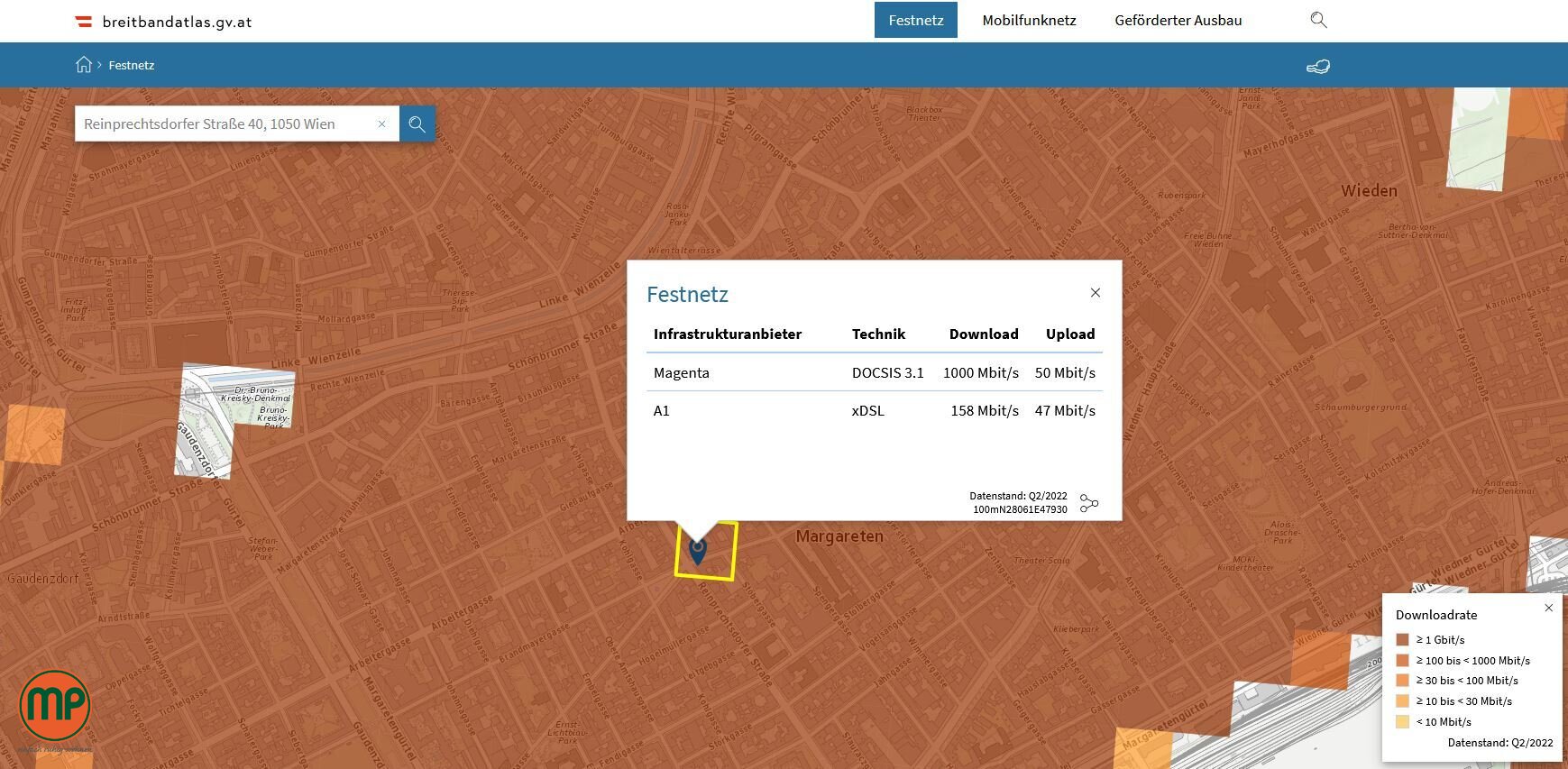Close the Downloadrate legend panel
1568x769 pixels.
1548,608
